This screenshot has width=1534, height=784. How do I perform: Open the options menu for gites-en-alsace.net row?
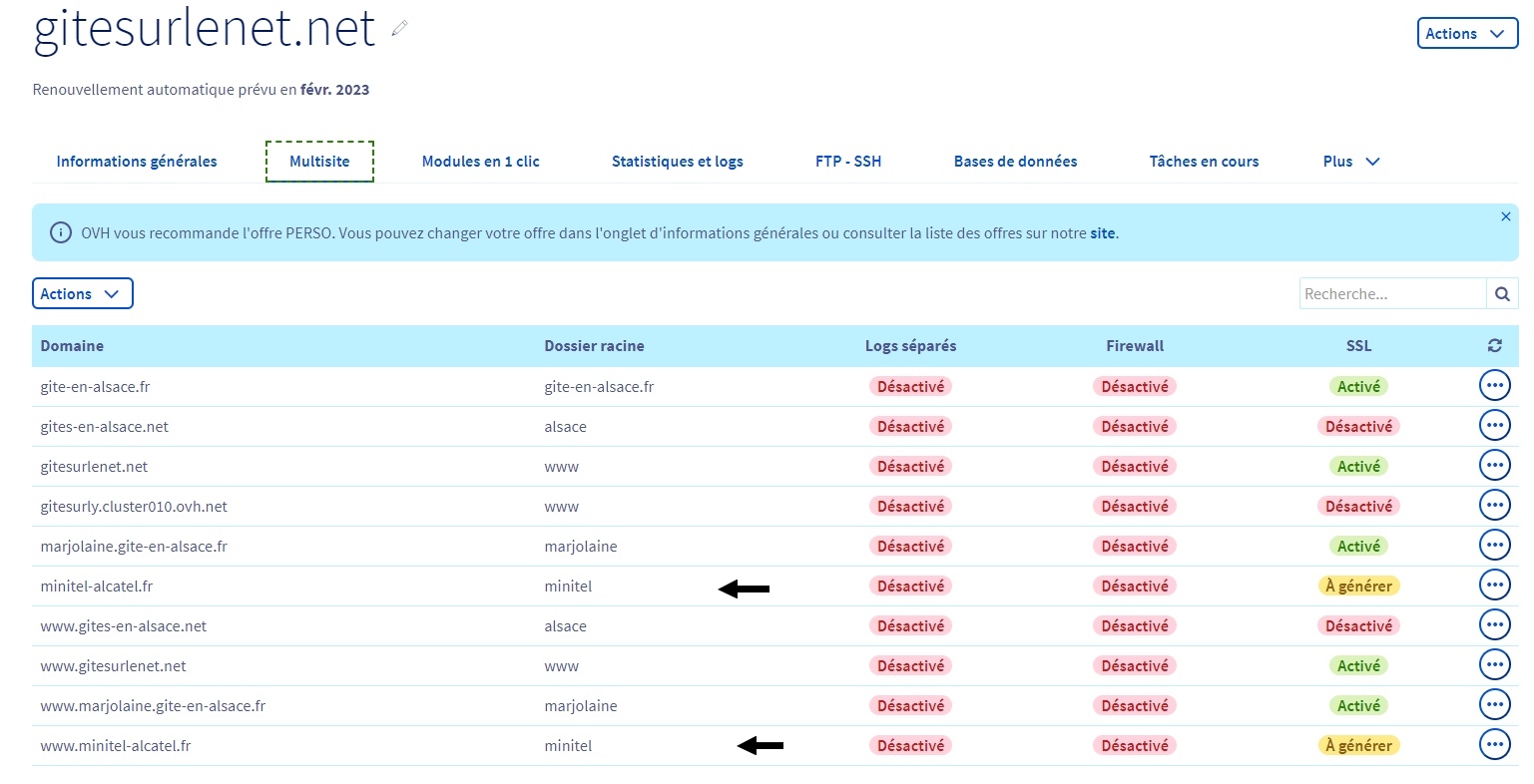(1494, 426)
